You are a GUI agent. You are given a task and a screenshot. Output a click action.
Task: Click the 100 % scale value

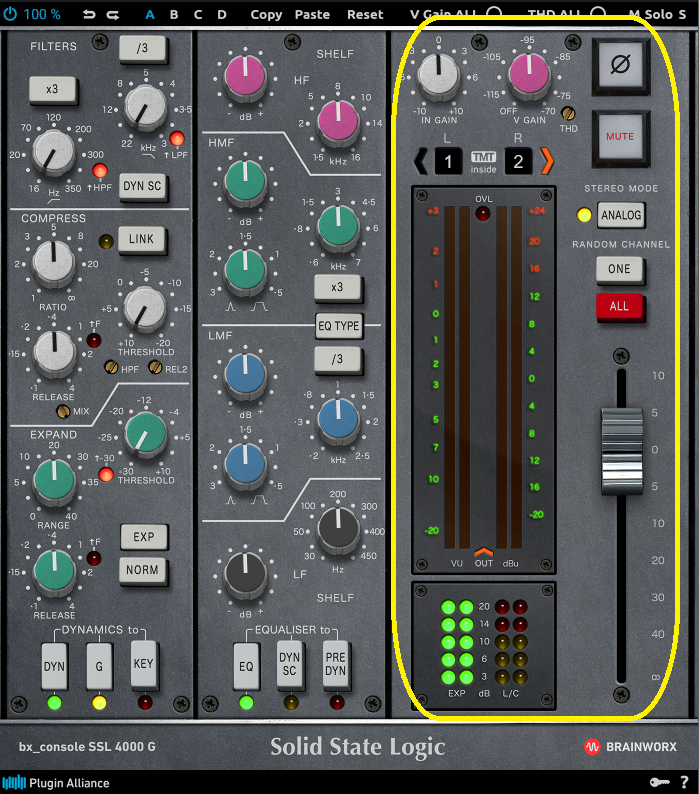click(x=42, y=14)
